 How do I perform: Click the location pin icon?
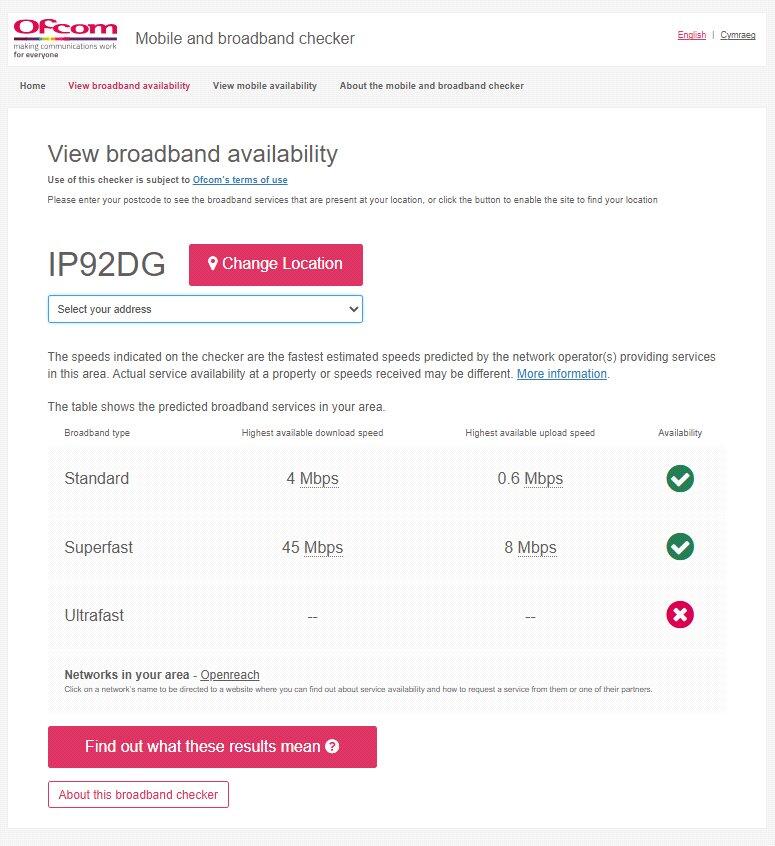(213, 264)
